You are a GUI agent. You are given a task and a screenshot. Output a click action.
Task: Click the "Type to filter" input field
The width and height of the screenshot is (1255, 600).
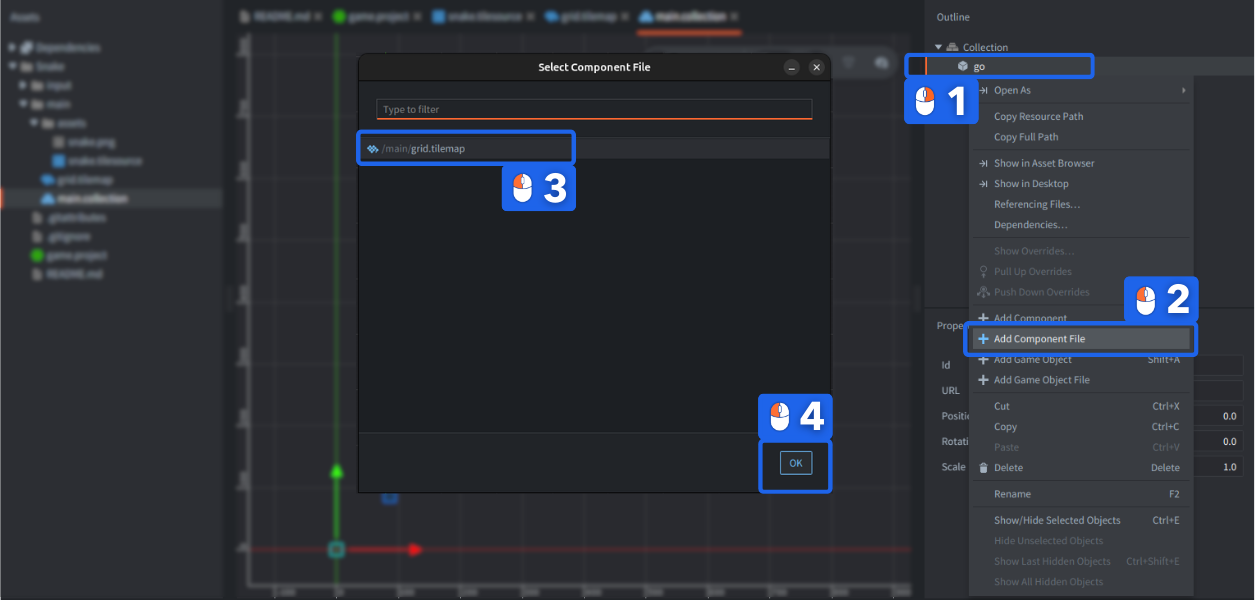coord(593,109)
